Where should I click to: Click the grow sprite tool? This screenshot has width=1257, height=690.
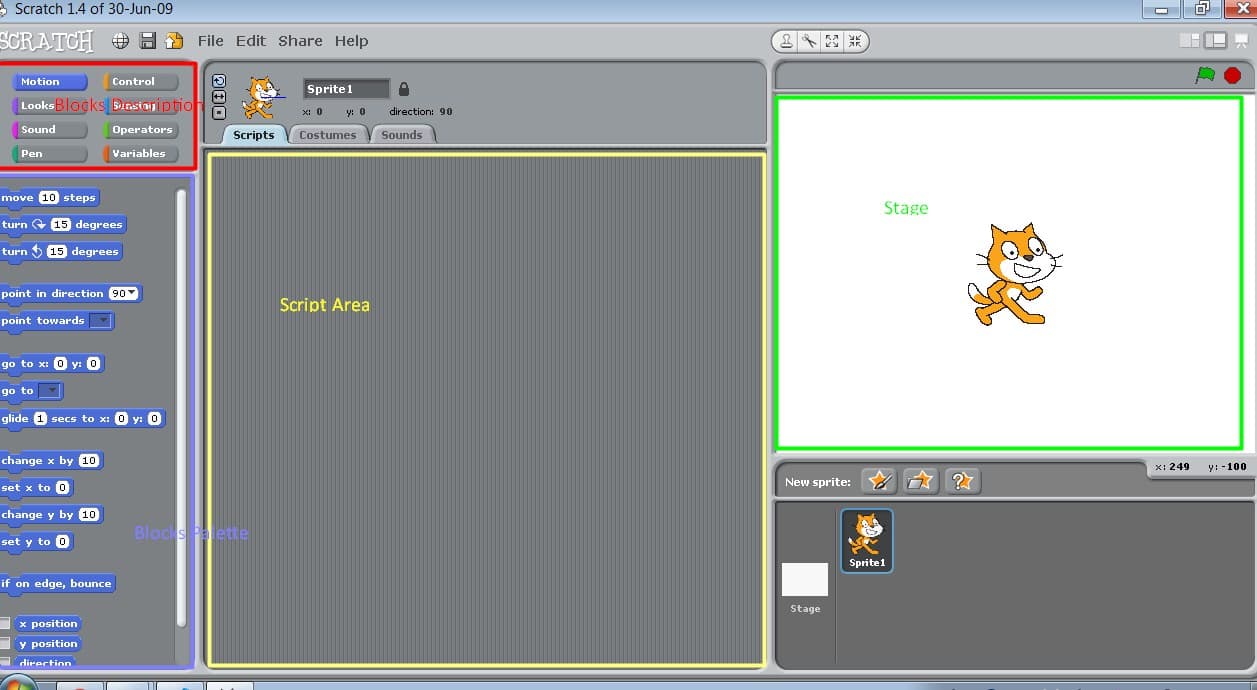pos(832,41)
